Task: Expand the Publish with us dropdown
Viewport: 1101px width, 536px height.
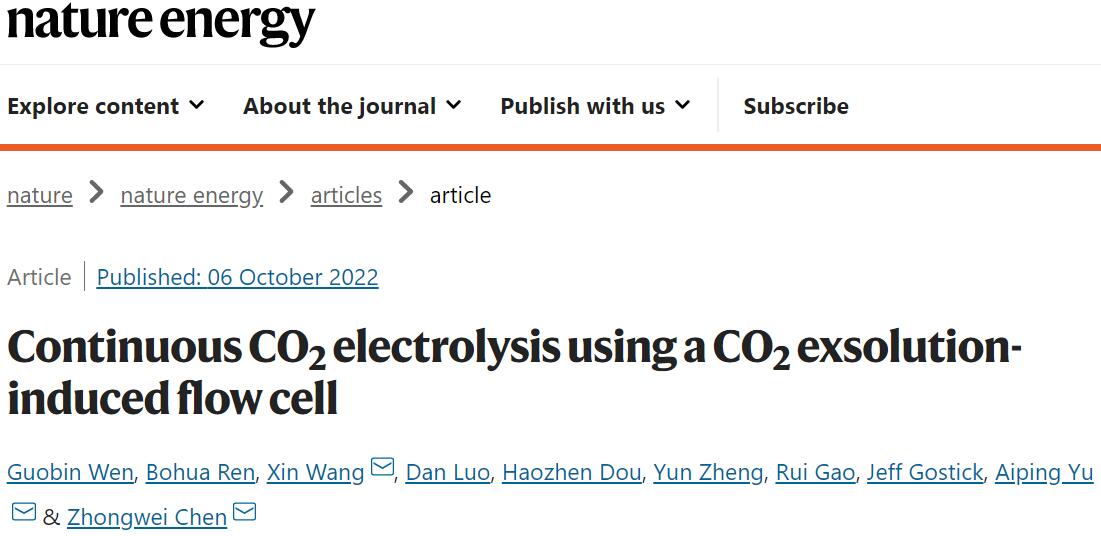Action: 595,106
